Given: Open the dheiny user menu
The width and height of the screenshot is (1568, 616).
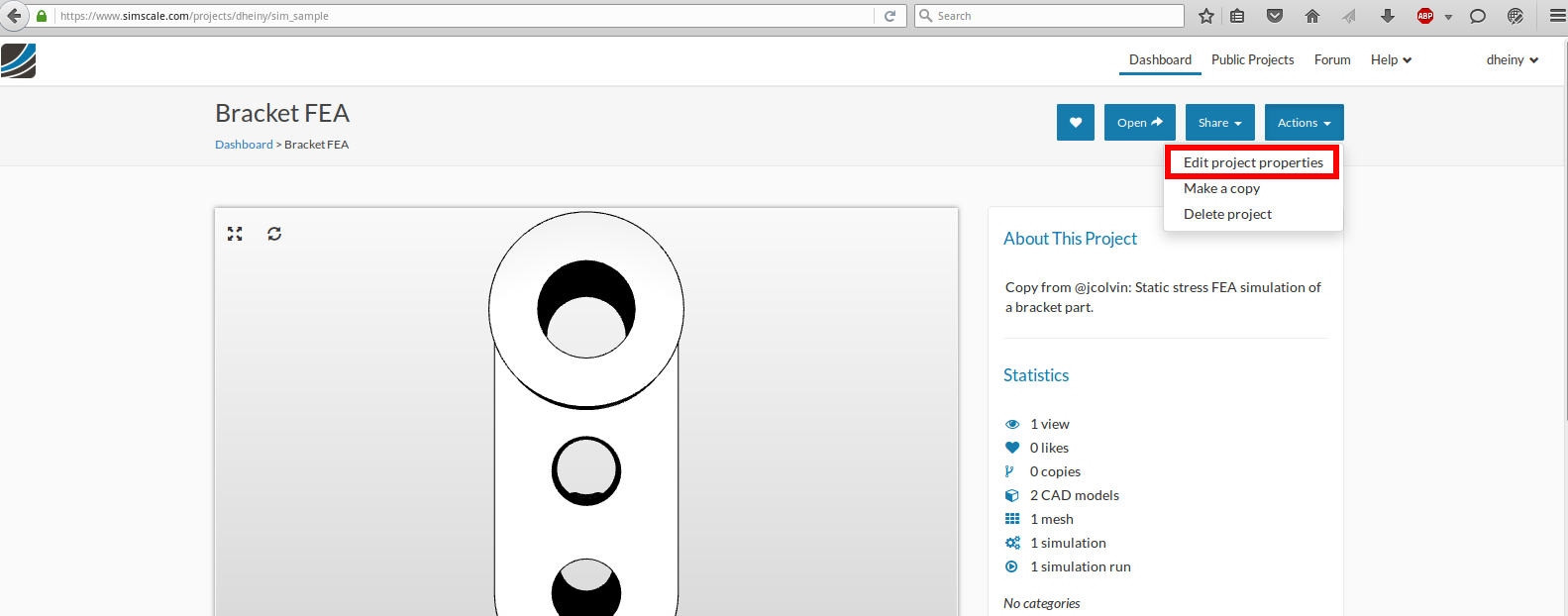Looking at the screenshot, I should [1513, 59].
